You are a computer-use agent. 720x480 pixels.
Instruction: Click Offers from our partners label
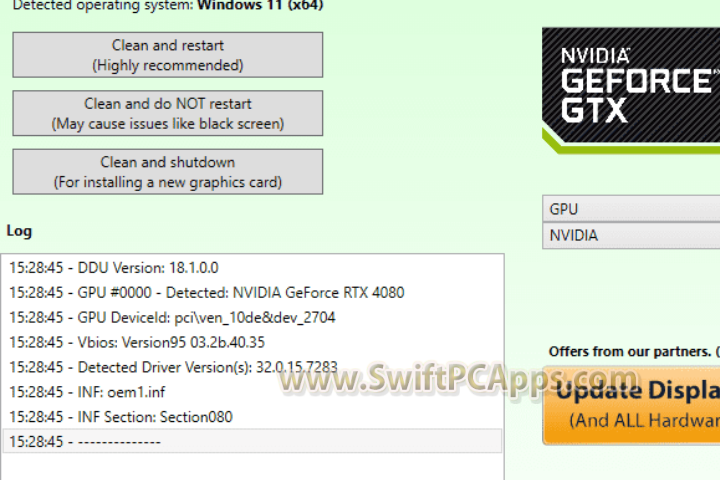tap(634, 351)
